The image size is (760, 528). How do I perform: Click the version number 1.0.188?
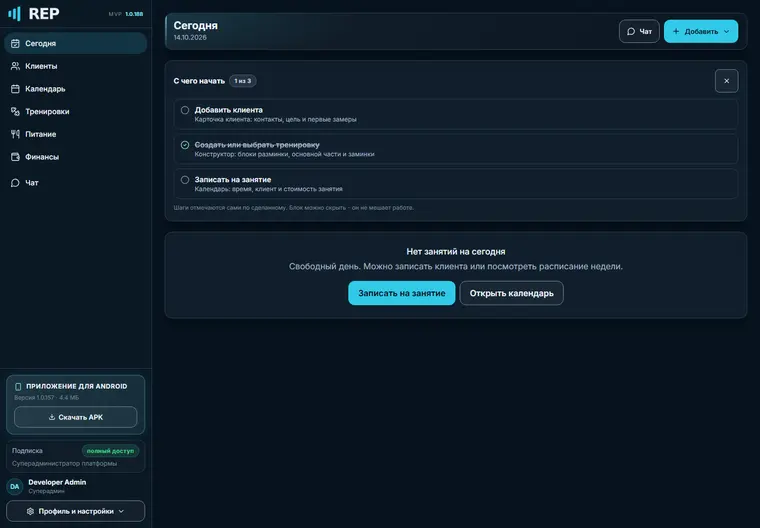(134, 14)
